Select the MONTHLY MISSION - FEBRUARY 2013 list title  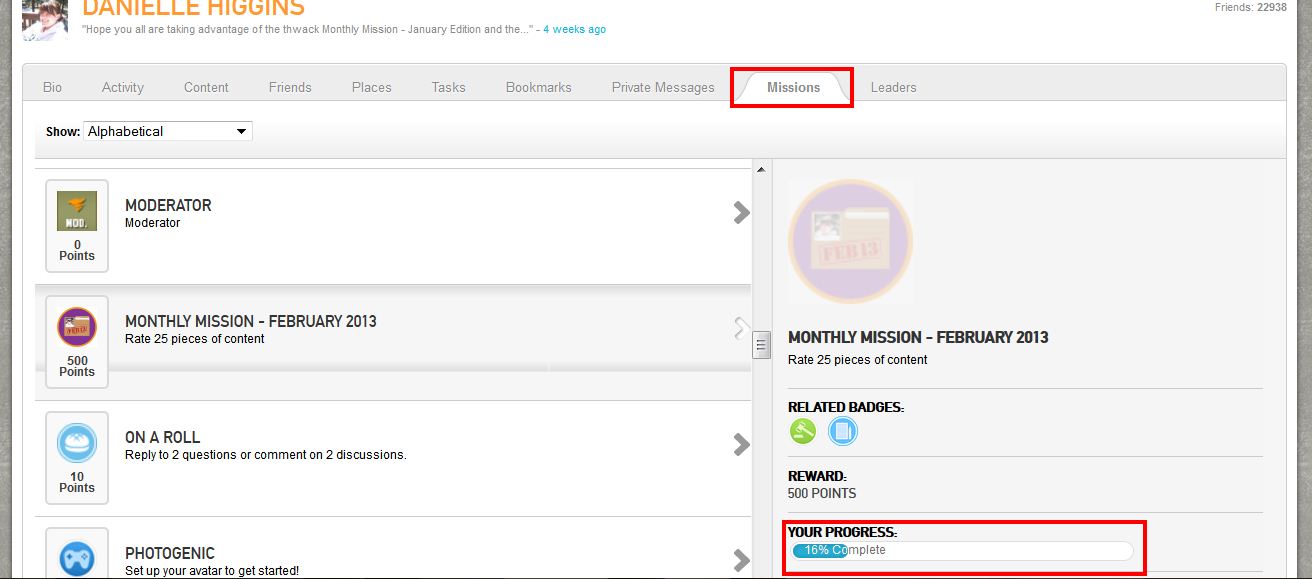pyautogui.click(x=251, y=321)
